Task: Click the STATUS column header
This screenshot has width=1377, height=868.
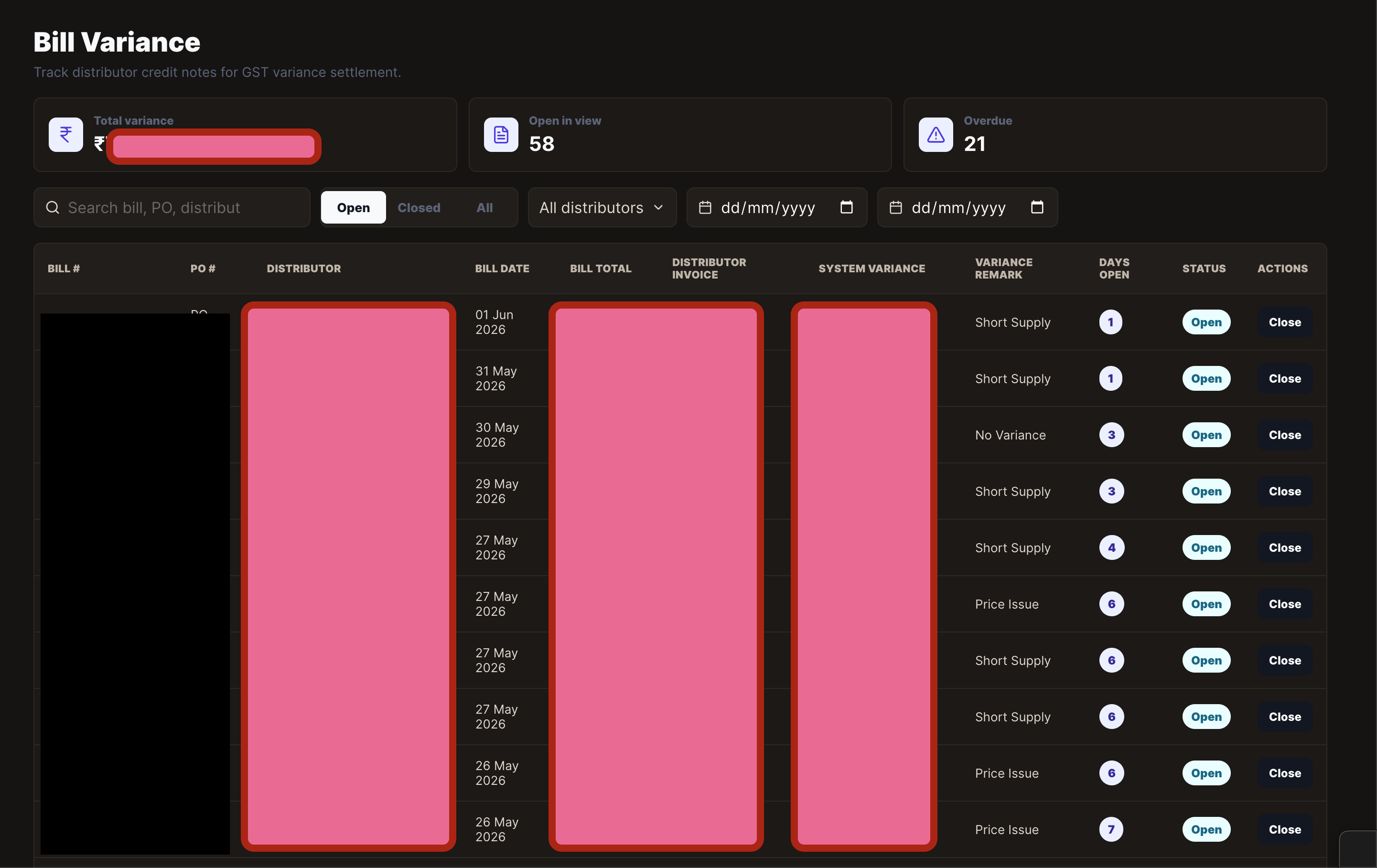Action: tap(1204, 269)
